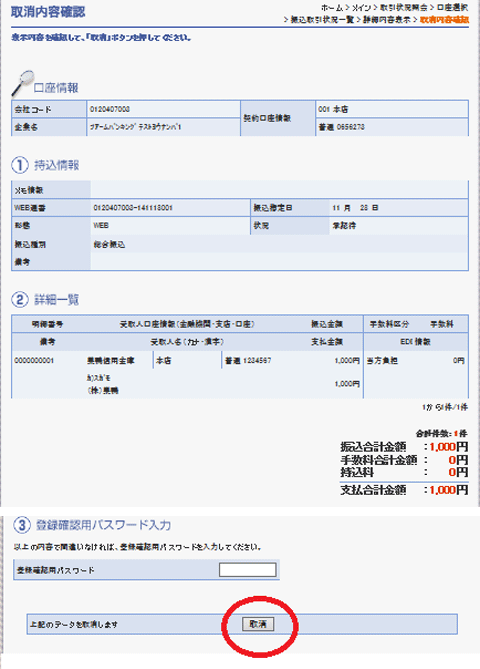Screen dimensions: 480x669
Task: Click the circled number 2 icon
Action: (20, 299)
